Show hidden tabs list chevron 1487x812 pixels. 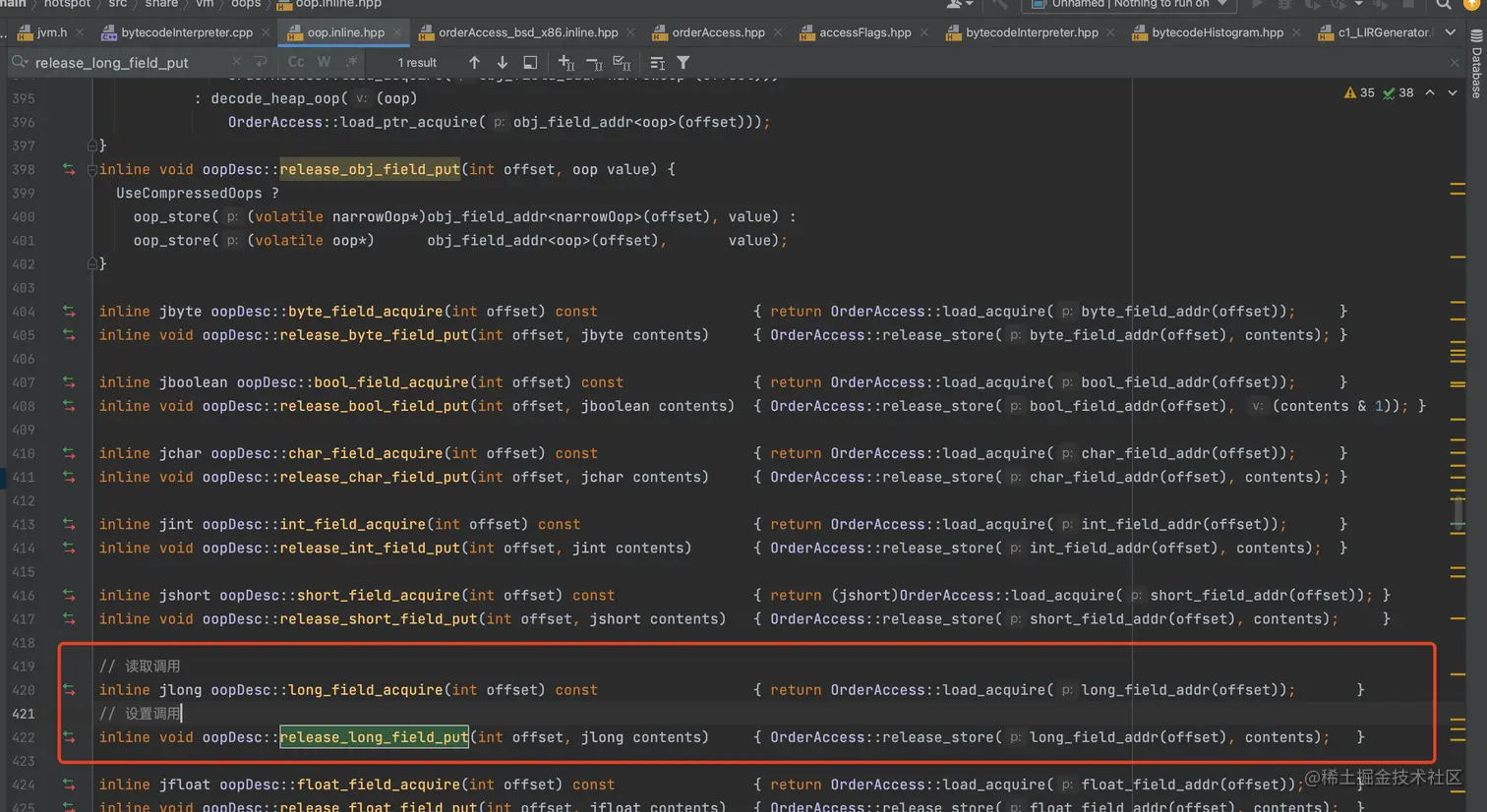1451,32
